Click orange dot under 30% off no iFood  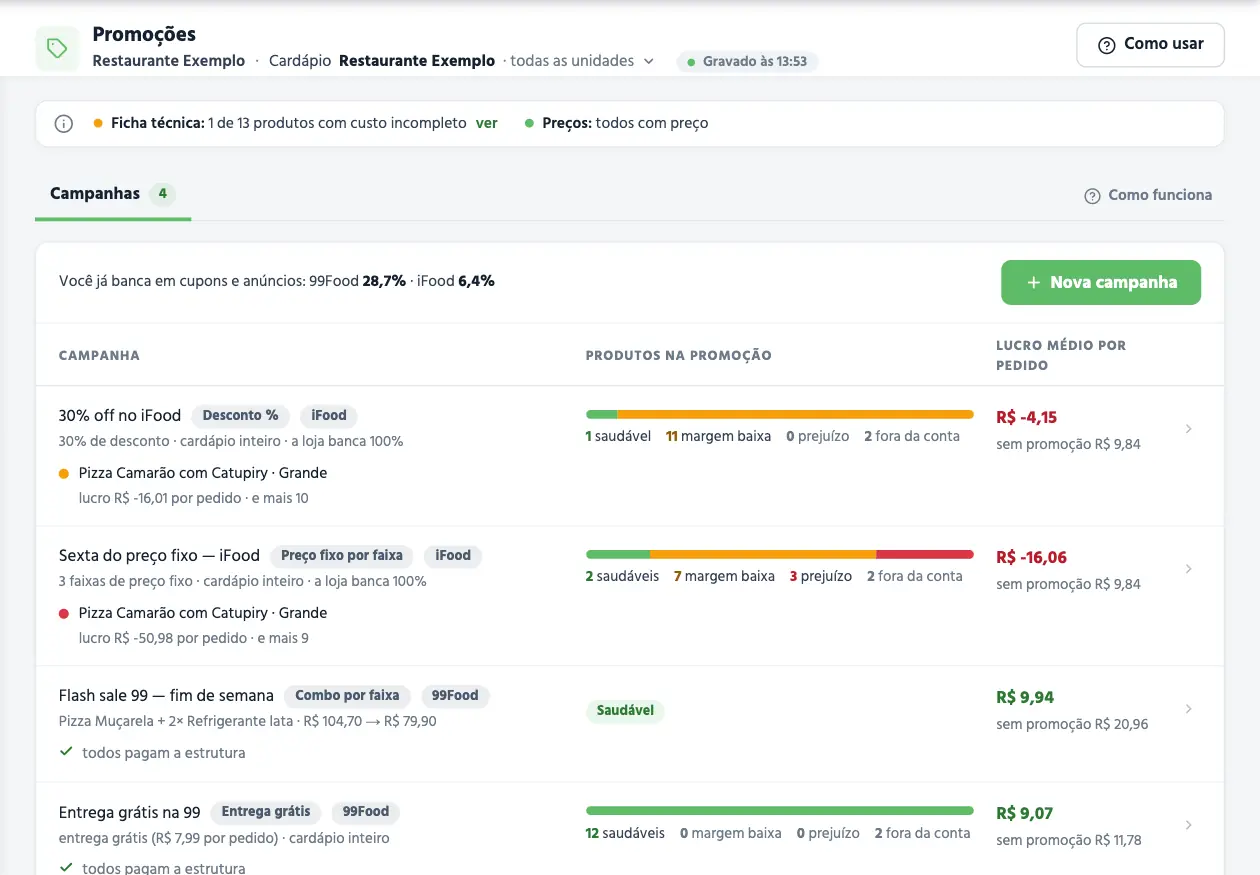click(x=64, y=473)
